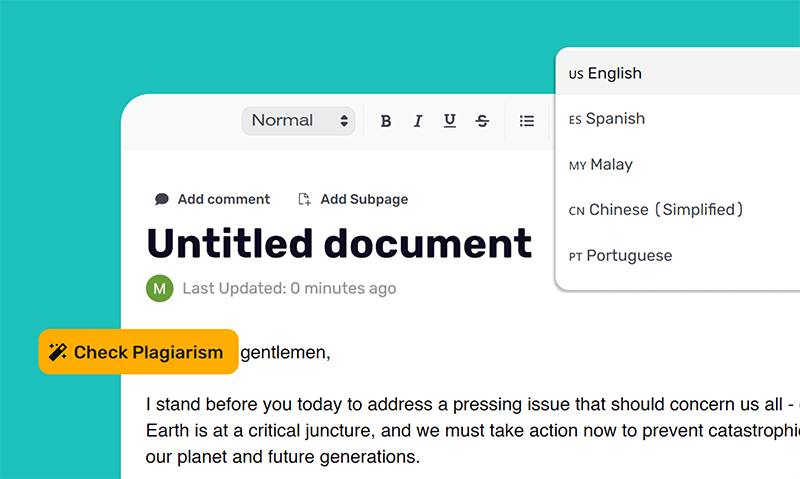Choose Portuguese from the language list
This screenshot has width=800, height=479.
click(629, 255)
